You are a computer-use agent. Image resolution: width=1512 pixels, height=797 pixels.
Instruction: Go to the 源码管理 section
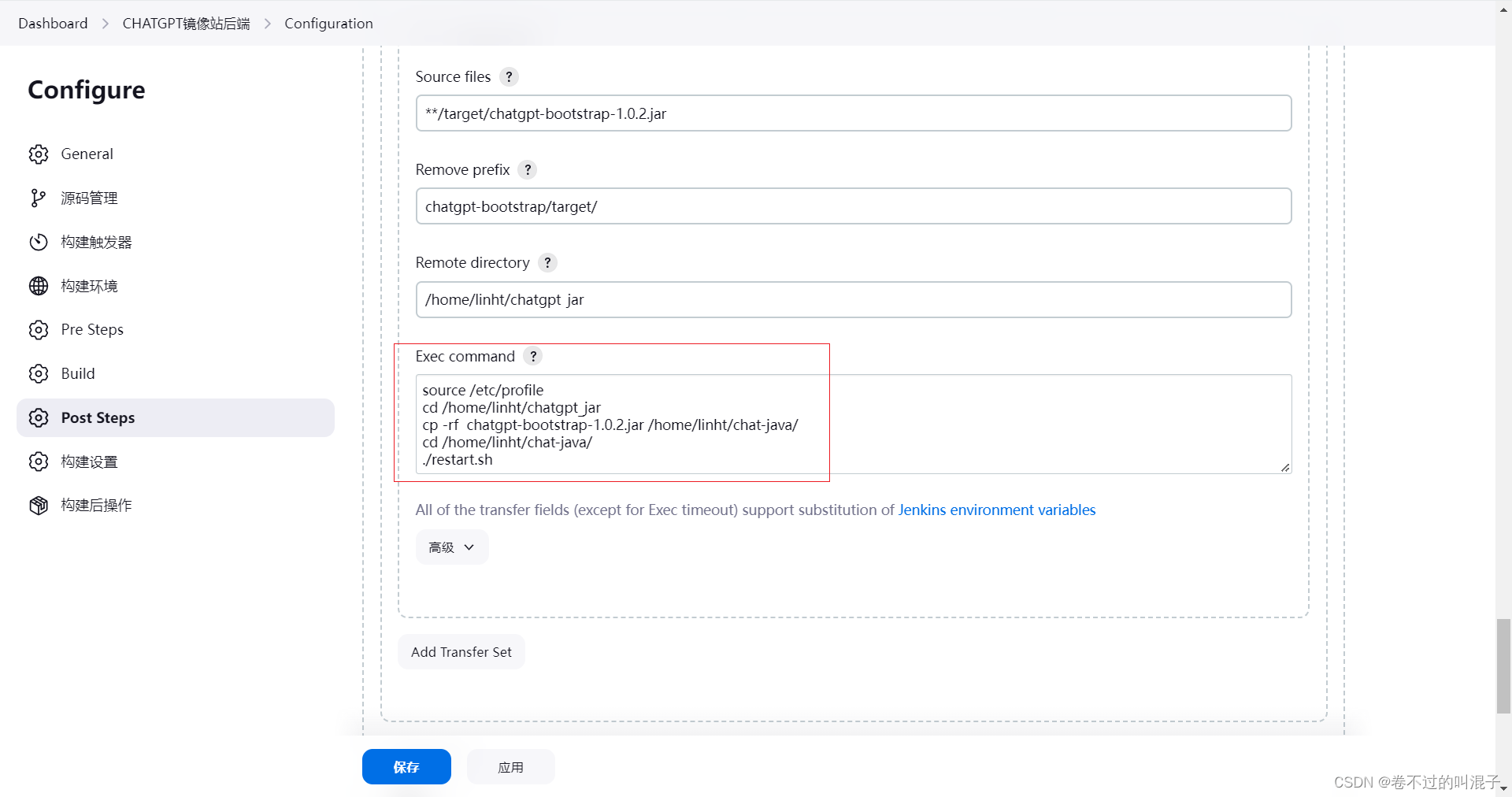175,198
